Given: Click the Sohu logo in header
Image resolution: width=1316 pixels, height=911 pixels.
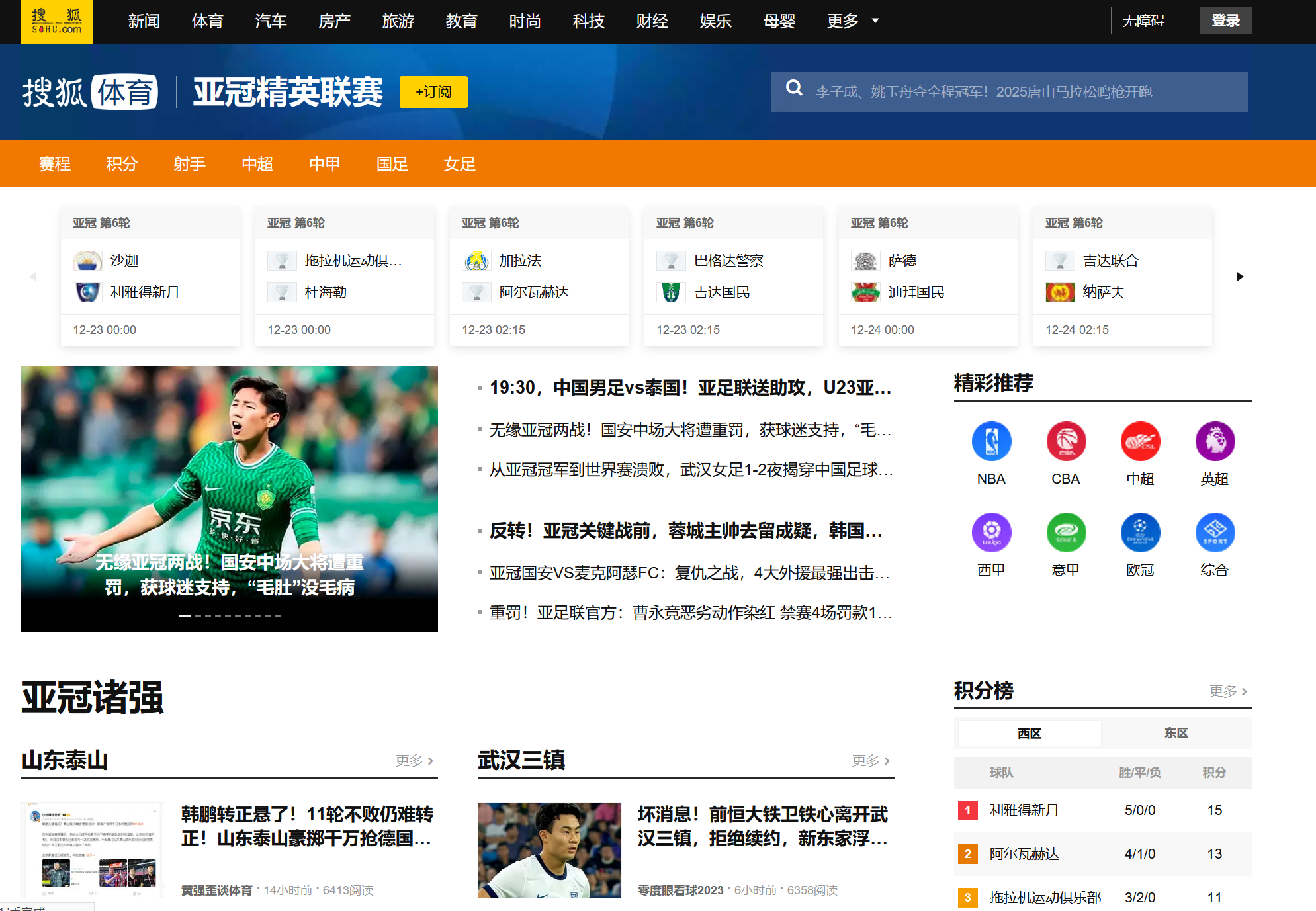Looking at the screenshot, I should (x=57, y=22).
